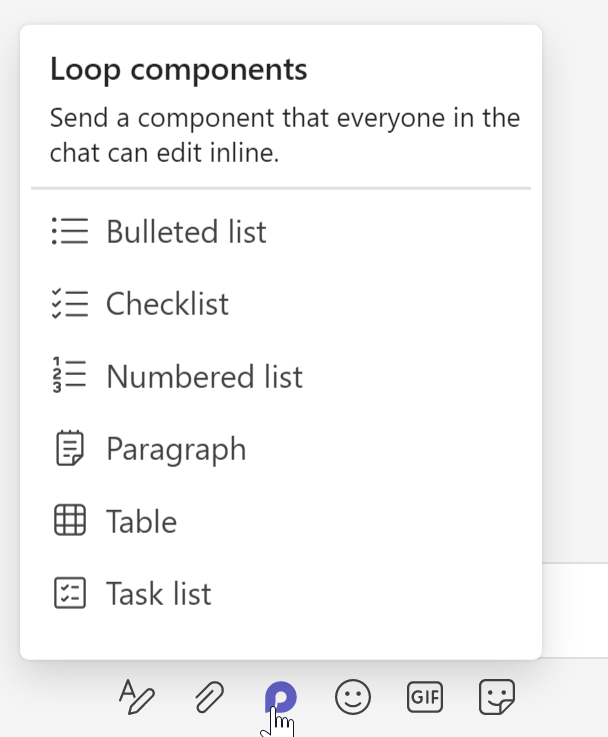Click the Bulleted list icon
608x737 pixels.
click(70, 232)
